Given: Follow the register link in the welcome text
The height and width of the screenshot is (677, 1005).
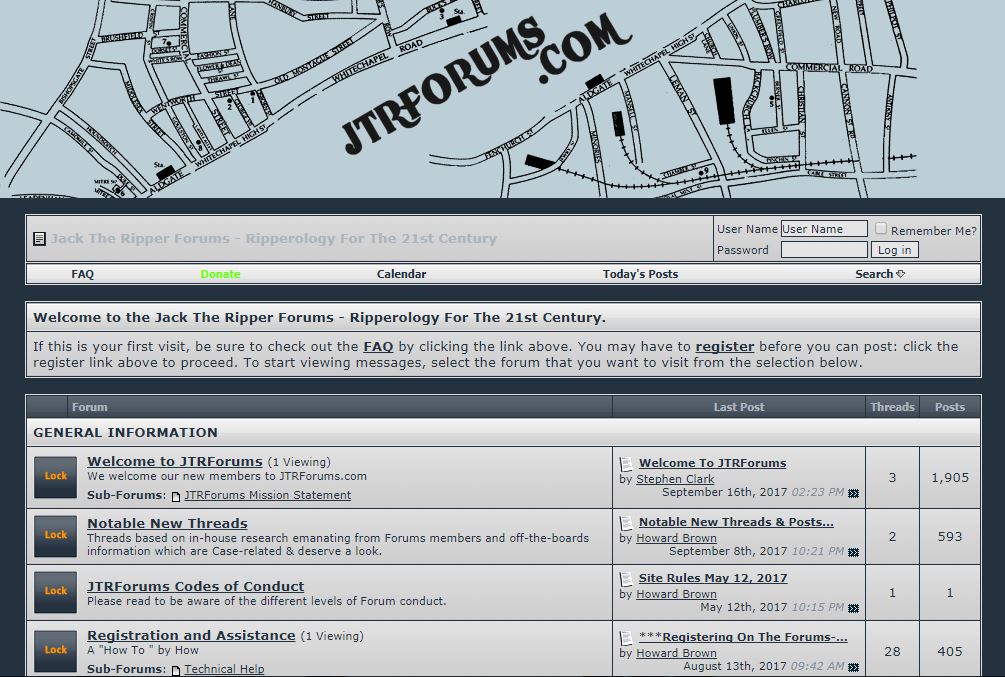Looking at the screenshot, I should pyautogui.click(x=724, y=346).
